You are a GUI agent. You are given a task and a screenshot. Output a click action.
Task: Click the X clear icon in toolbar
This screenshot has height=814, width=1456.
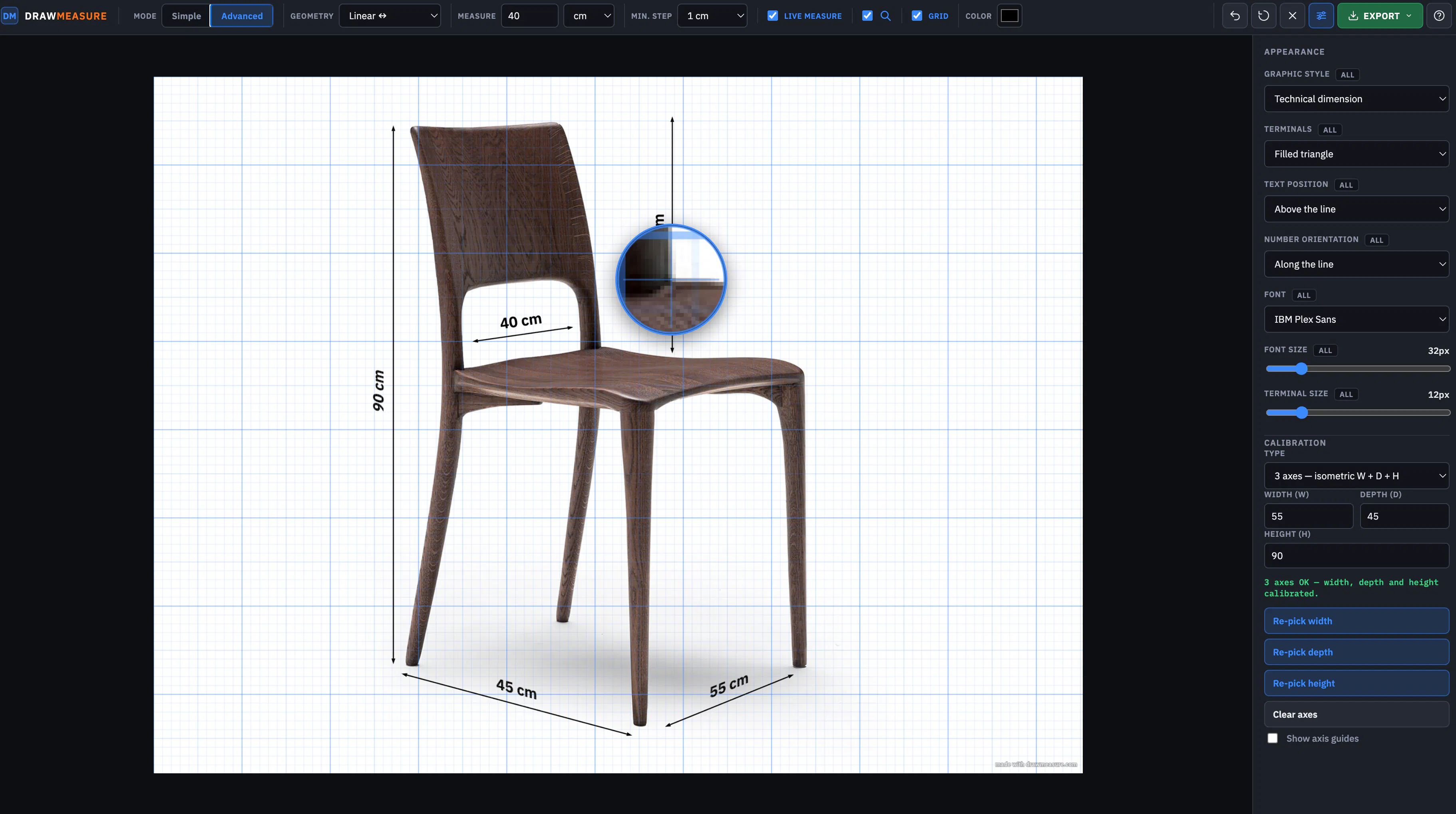tap(1293, 16)
